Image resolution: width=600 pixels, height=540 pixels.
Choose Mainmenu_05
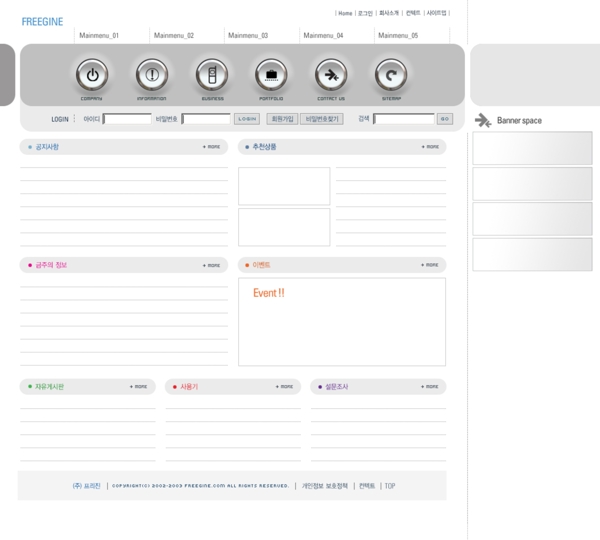point(398,36)
